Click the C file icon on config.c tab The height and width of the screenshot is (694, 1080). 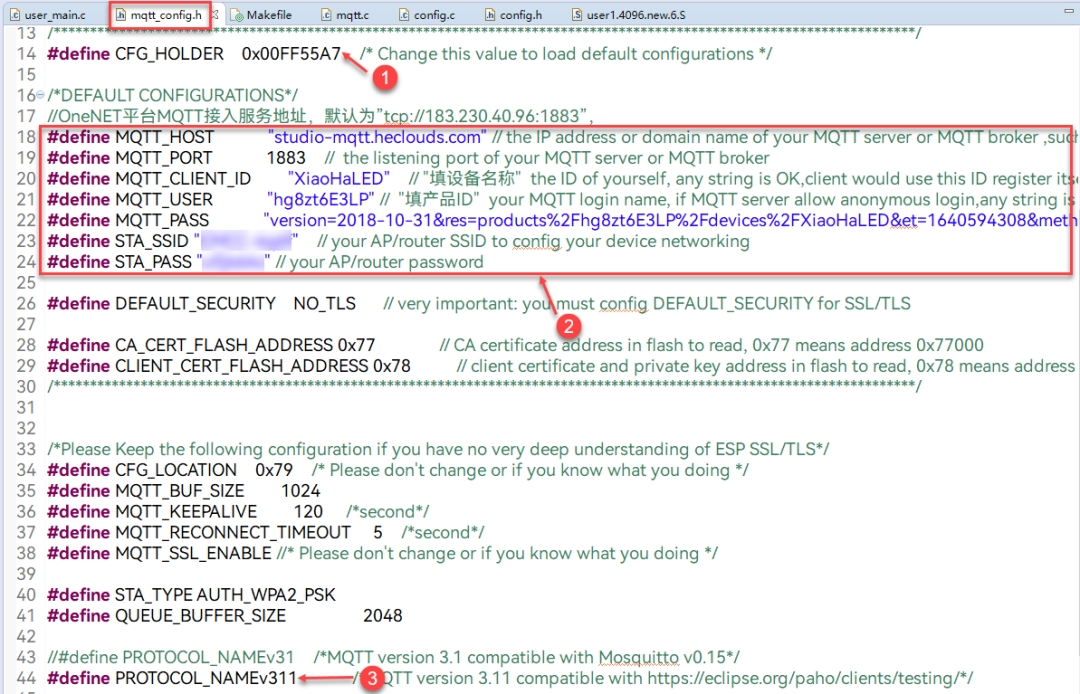click(404, 14)
